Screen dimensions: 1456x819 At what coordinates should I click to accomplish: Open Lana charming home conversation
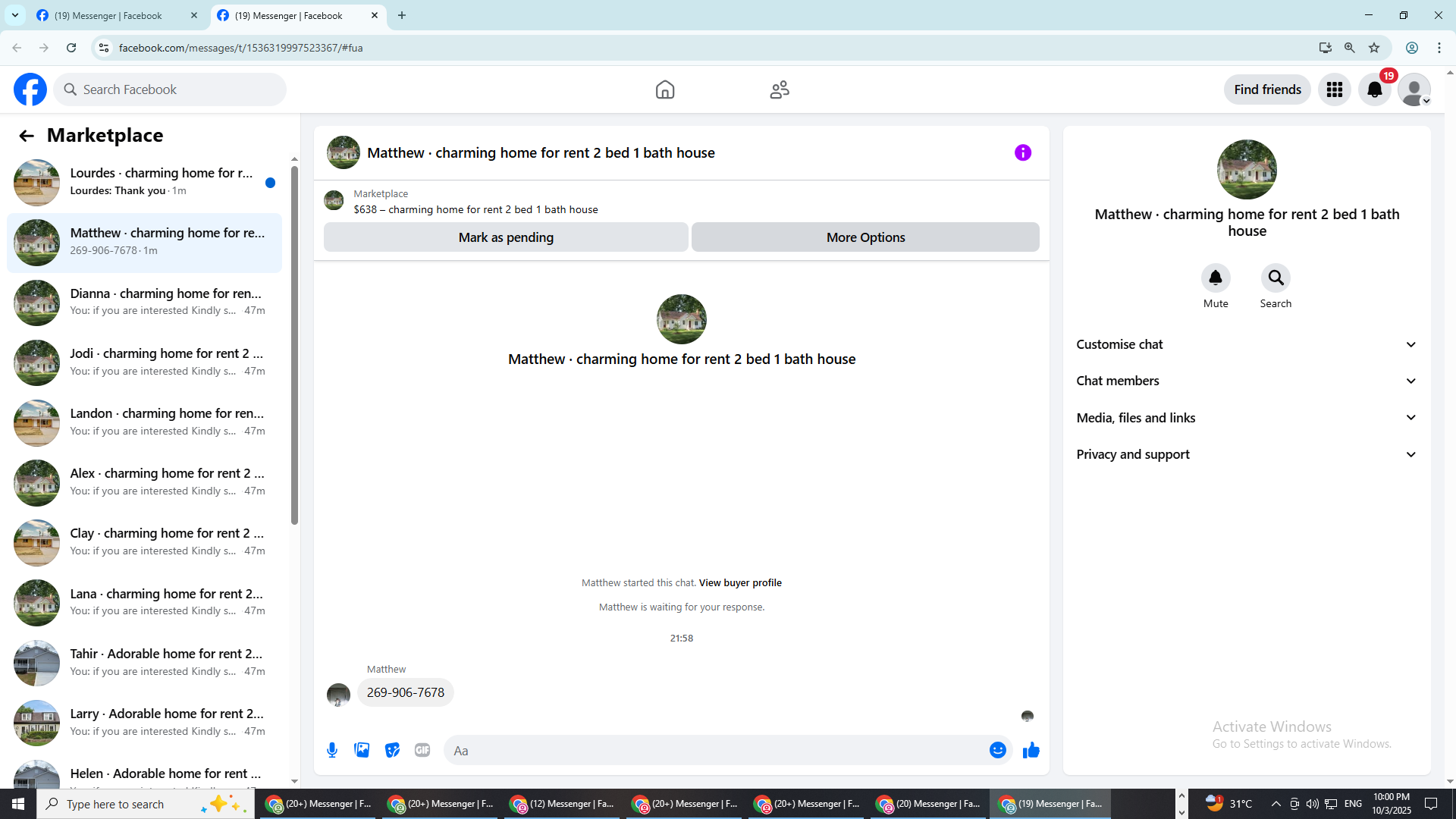click(144, 603)
